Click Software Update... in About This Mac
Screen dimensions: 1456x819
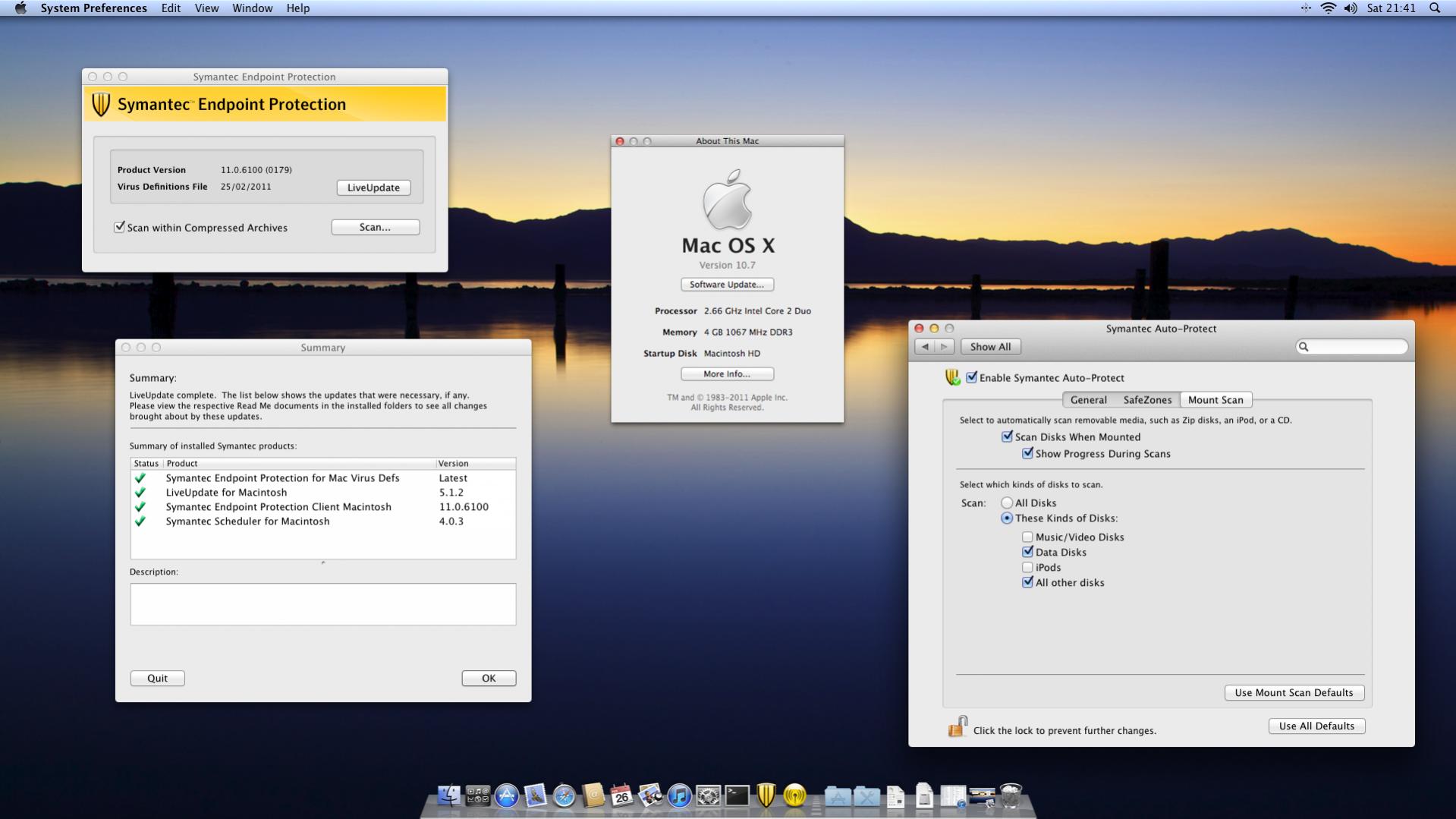click(x=727, y=285)
